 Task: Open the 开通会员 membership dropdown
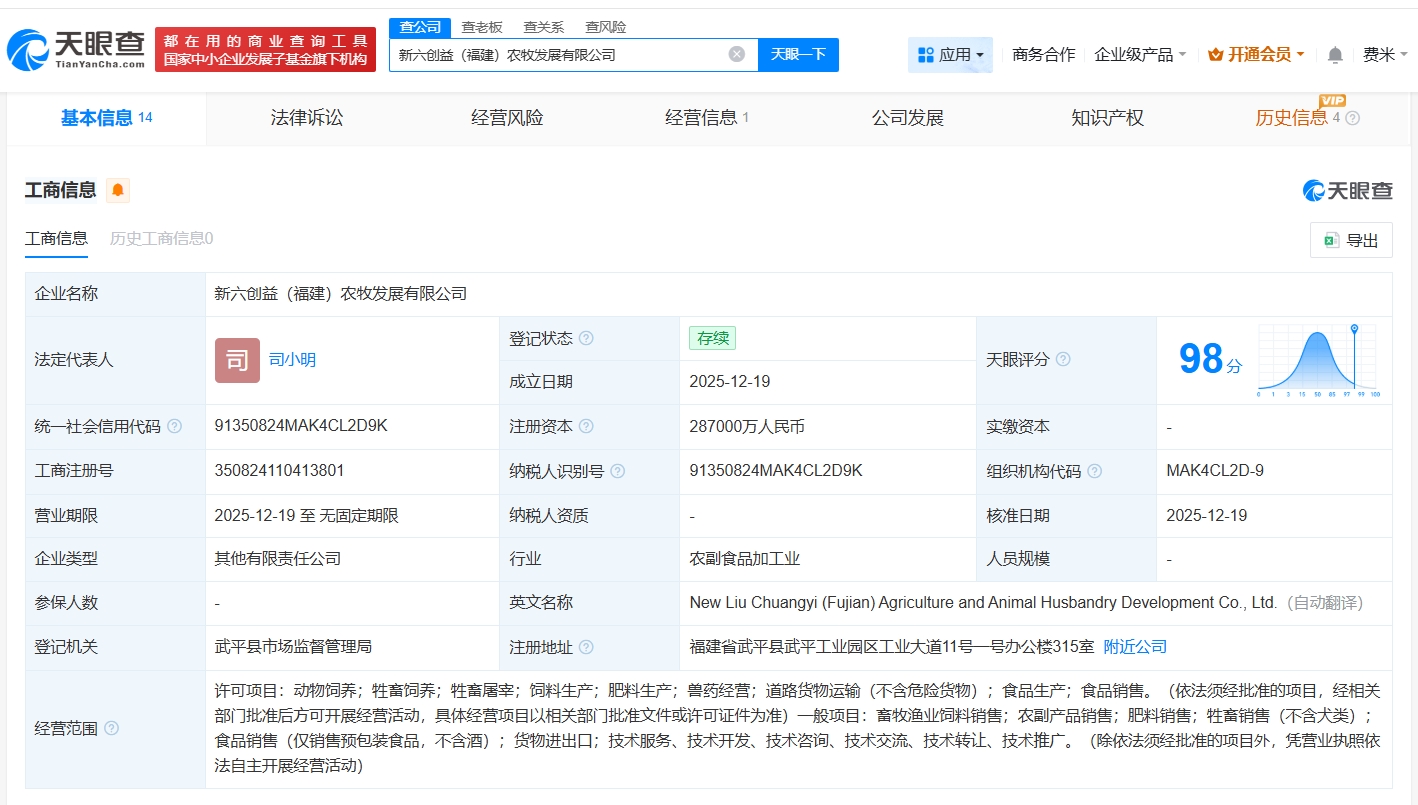1256,55
